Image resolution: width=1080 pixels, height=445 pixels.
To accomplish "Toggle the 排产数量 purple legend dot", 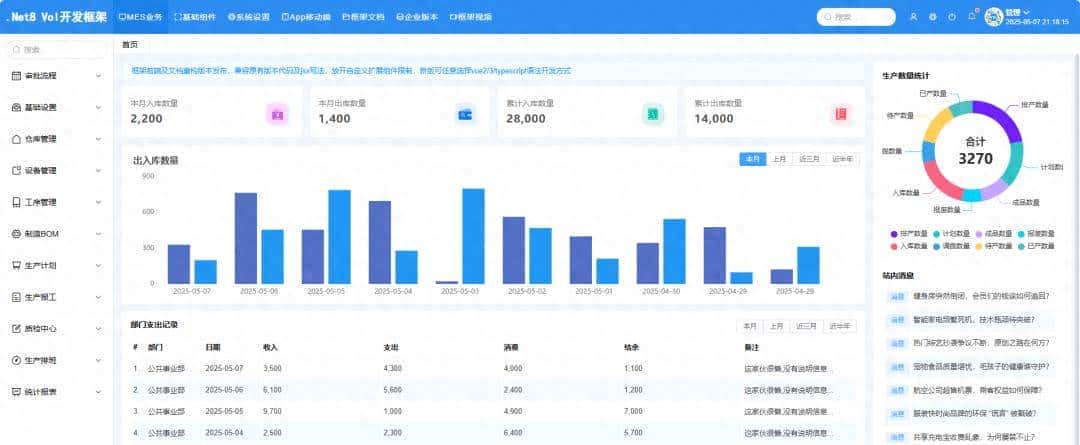I will click(x=894, y=234).
